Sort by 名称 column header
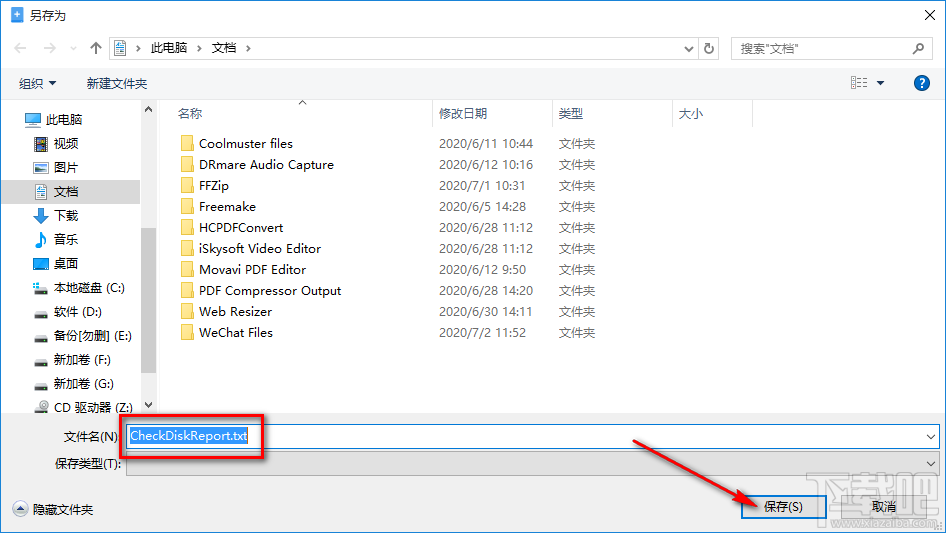Screen dimensions: 946x533 click(189, 113)
